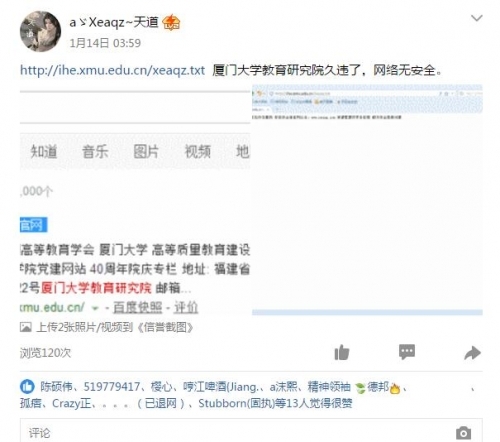This screenshot has height=442, width=500.
Task: Click the speech bubble comment icon
Action: click(407, 352)
